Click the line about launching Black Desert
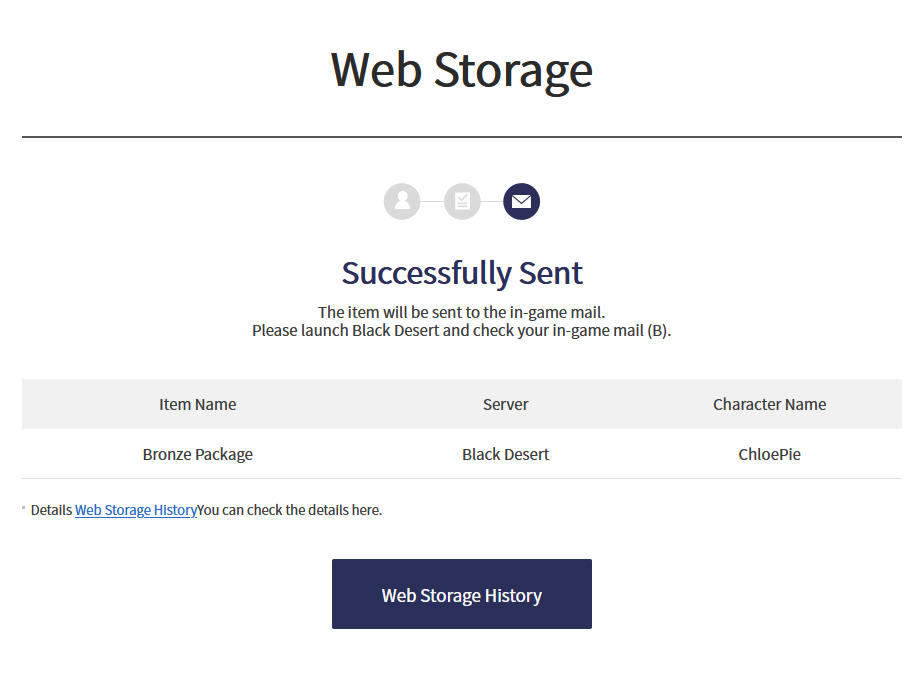Viewport: 911px width, 683px height. pyautogui.click(x=462, y=330)
